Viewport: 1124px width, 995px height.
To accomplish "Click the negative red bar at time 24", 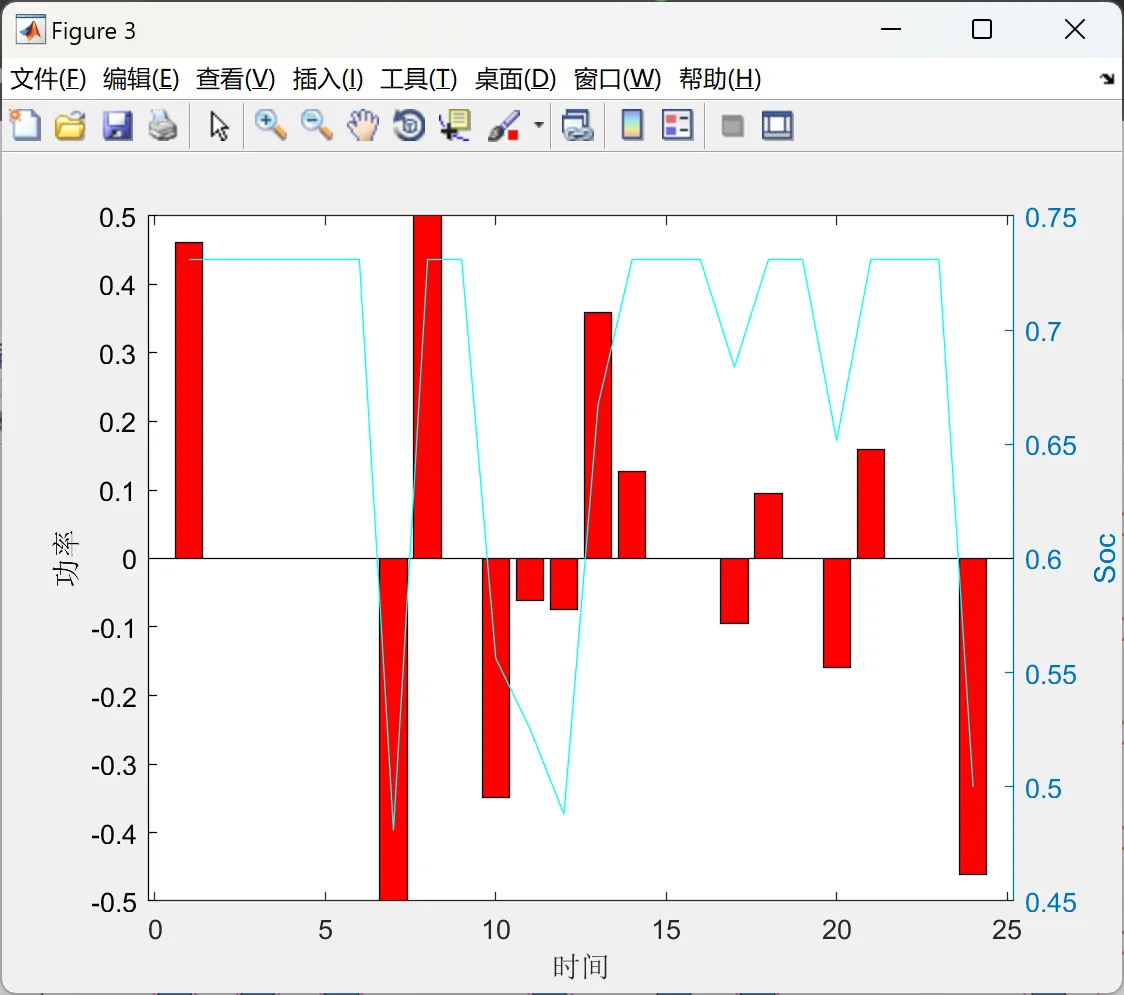I will [973, 716].
